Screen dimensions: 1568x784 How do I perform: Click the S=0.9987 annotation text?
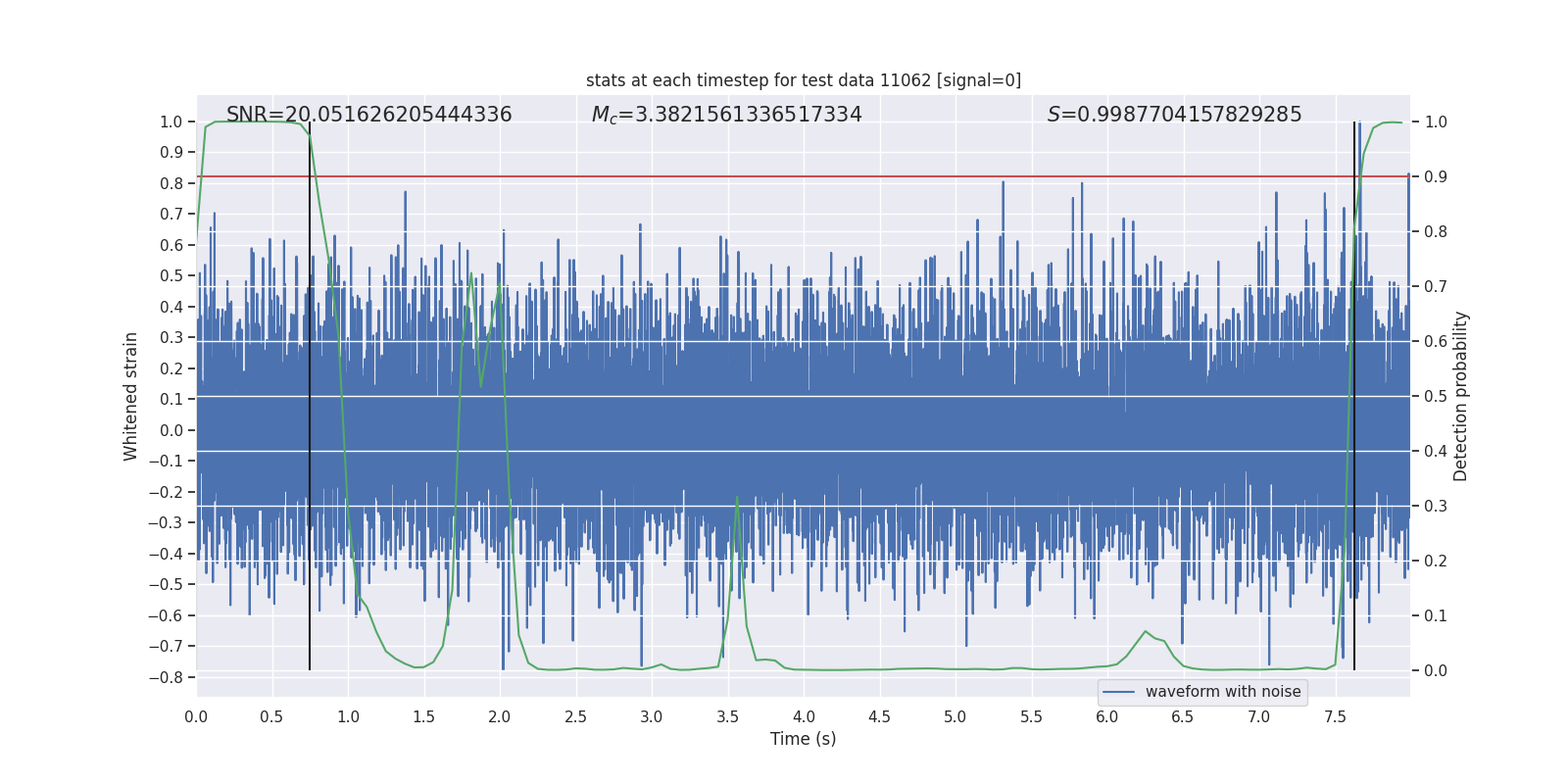1174,115
